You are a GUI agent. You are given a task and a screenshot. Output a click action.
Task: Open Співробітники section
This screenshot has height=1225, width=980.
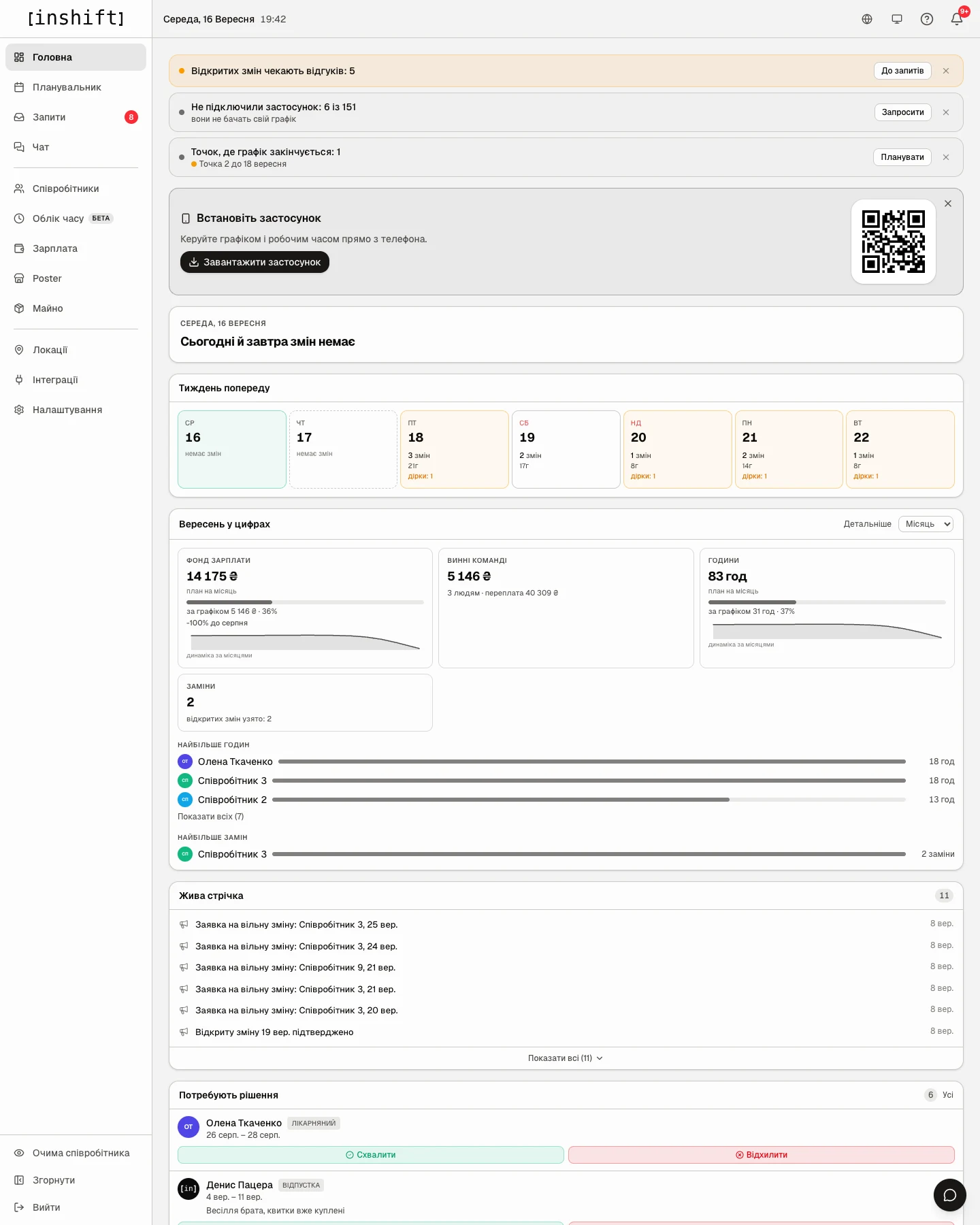pos(76,189)
